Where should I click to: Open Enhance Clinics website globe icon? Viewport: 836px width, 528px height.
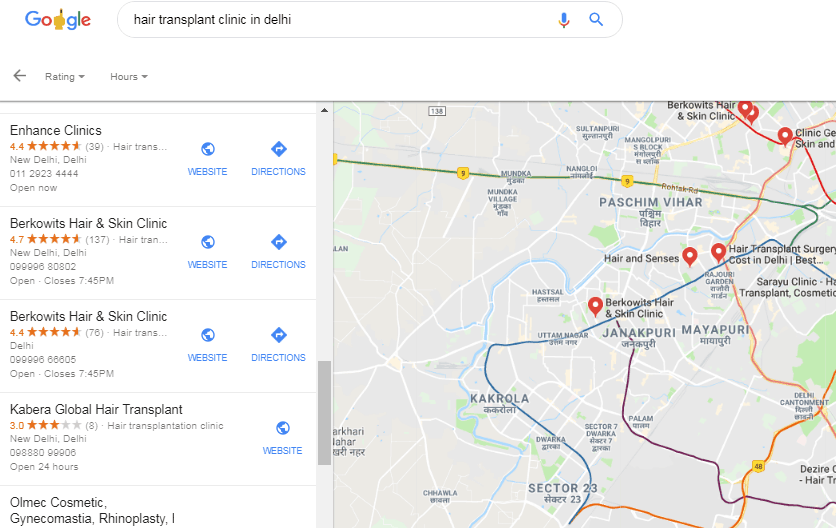click(x=208, y=149)
